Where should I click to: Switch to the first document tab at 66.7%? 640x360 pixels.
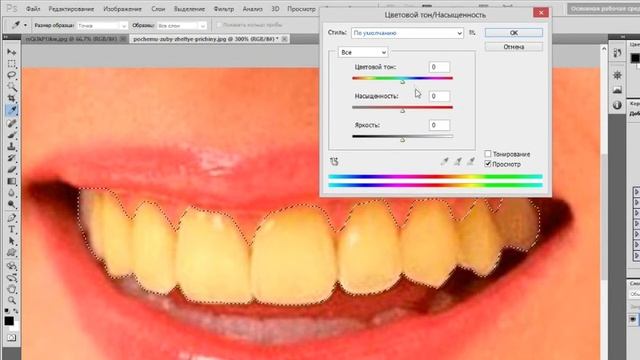point(71,39)
